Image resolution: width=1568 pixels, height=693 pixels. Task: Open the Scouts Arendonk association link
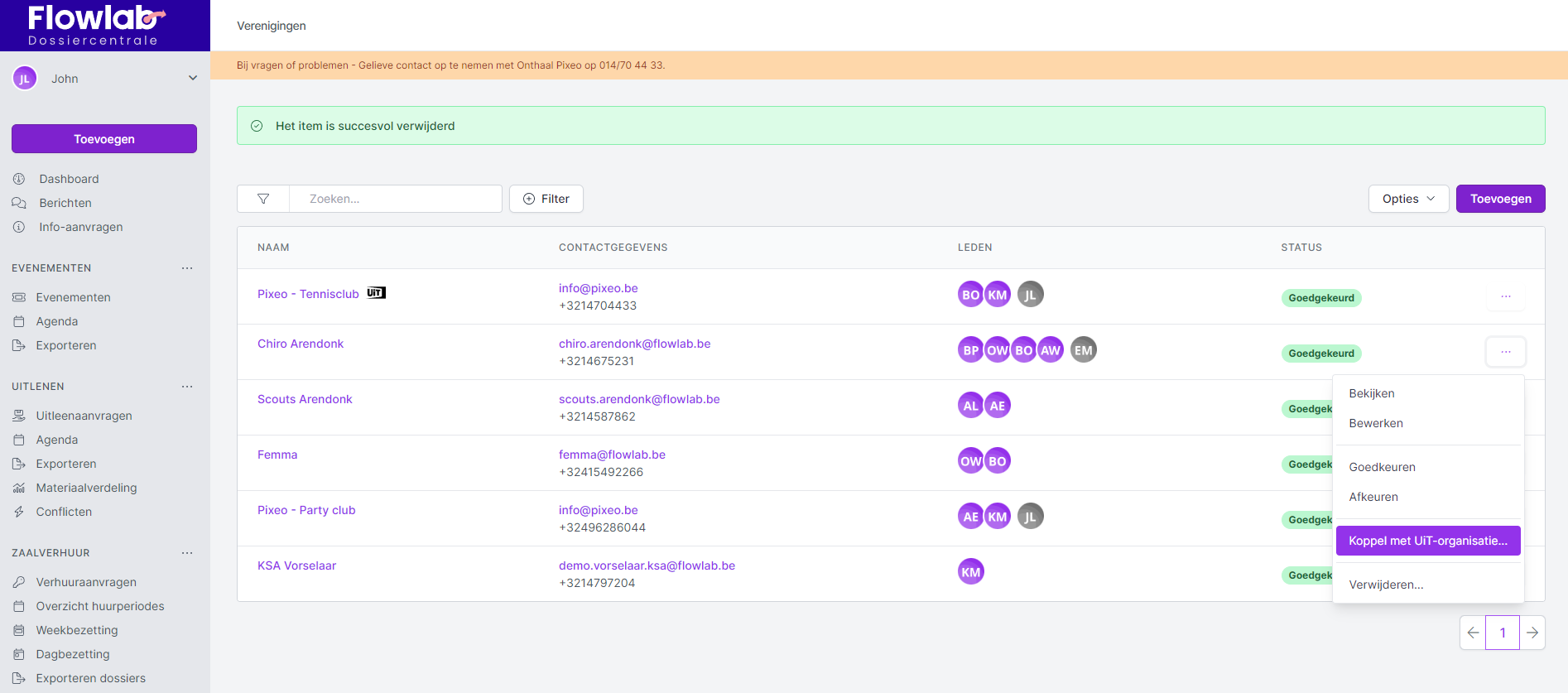(x=305, y=399)
